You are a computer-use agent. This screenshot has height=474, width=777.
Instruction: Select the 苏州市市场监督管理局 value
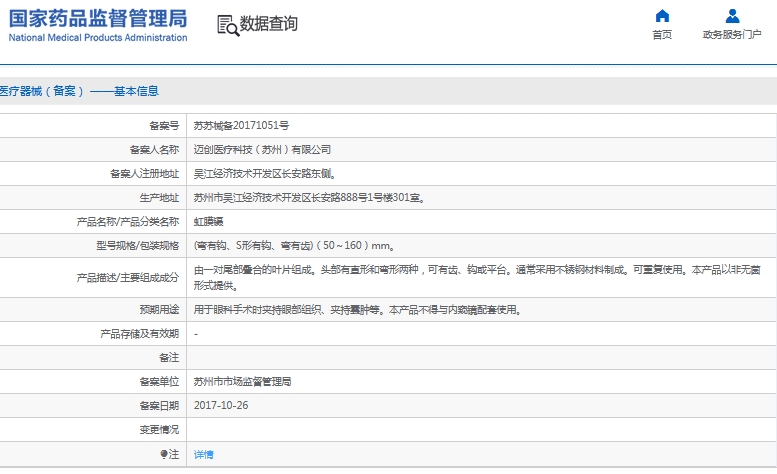[x=242, y=381]
